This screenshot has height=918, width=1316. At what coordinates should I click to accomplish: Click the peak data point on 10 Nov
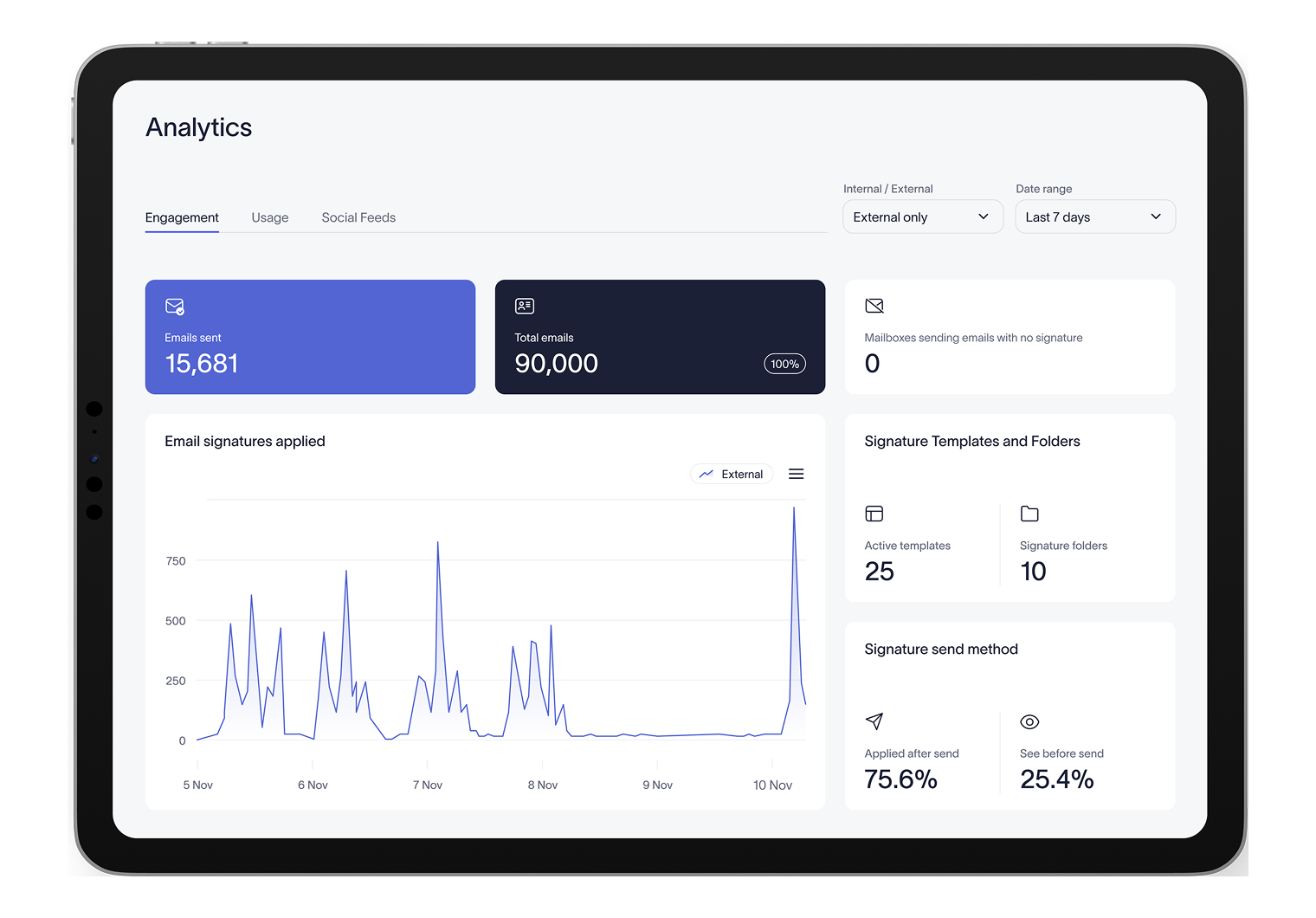click(794, 508)
